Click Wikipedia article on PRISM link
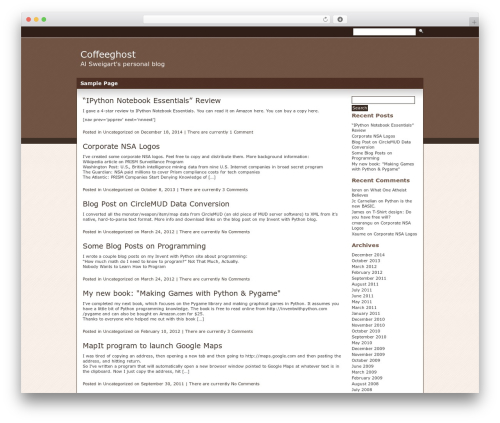The image size is (500, 423). (133, 162)
